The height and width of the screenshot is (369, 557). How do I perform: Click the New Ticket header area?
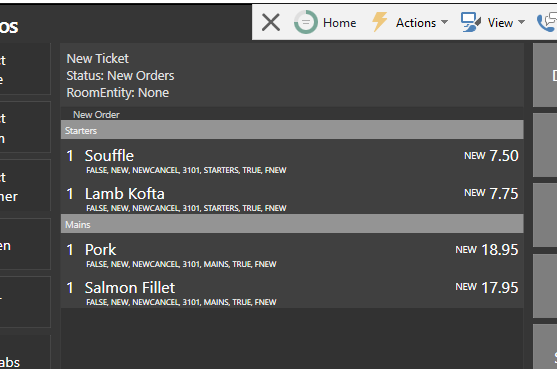click(x=292, y=75)
